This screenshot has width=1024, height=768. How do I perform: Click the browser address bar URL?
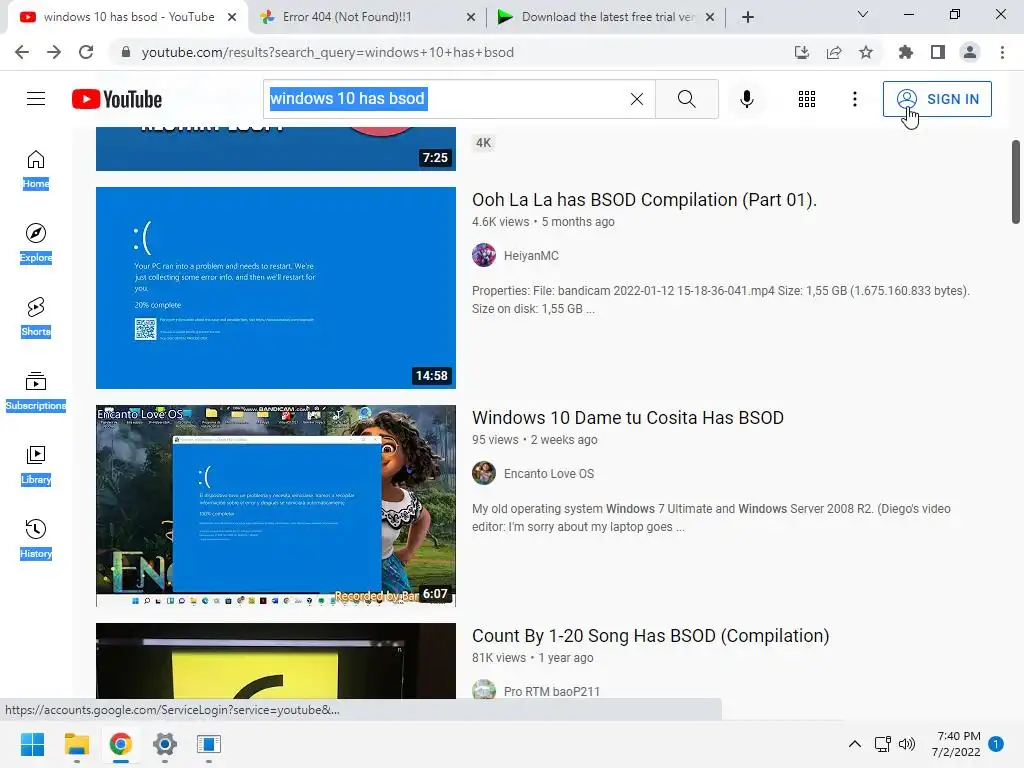pyautogui.click(x=328, y=52)
